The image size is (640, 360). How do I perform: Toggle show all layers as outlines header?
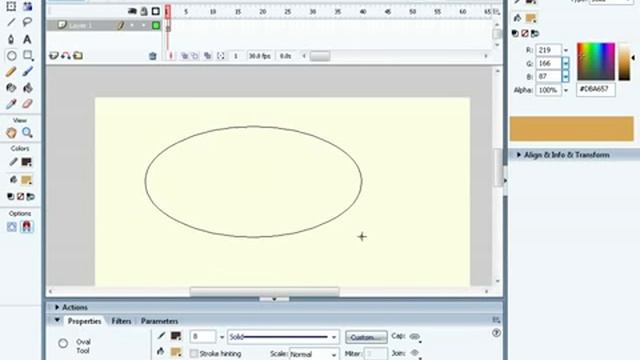tap(156, 11)
